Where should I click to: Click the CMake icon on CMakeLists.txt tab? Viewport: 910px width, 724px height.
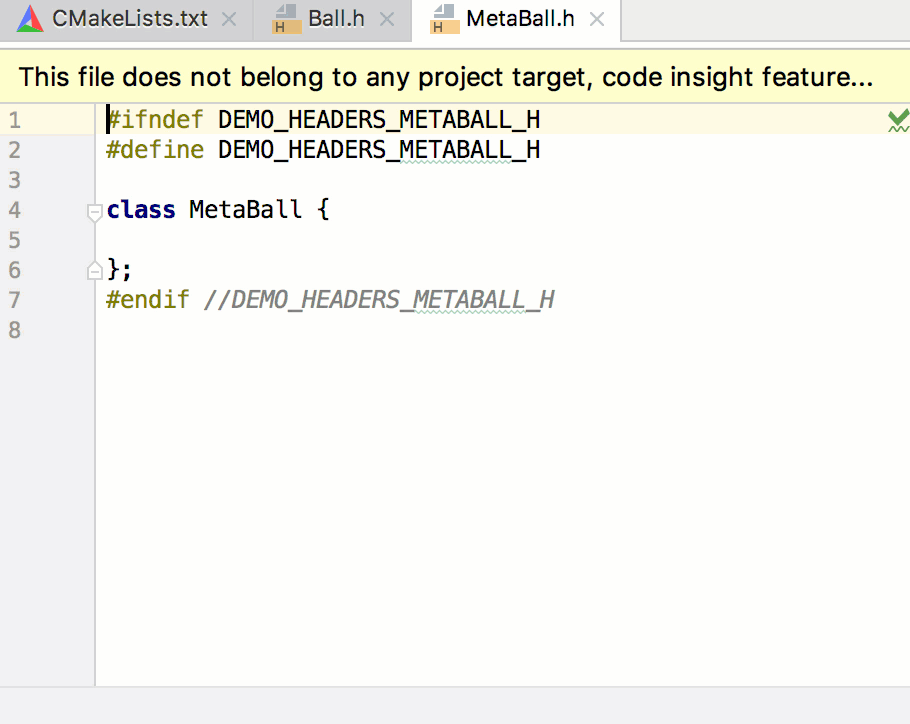(x=29, y=19)
